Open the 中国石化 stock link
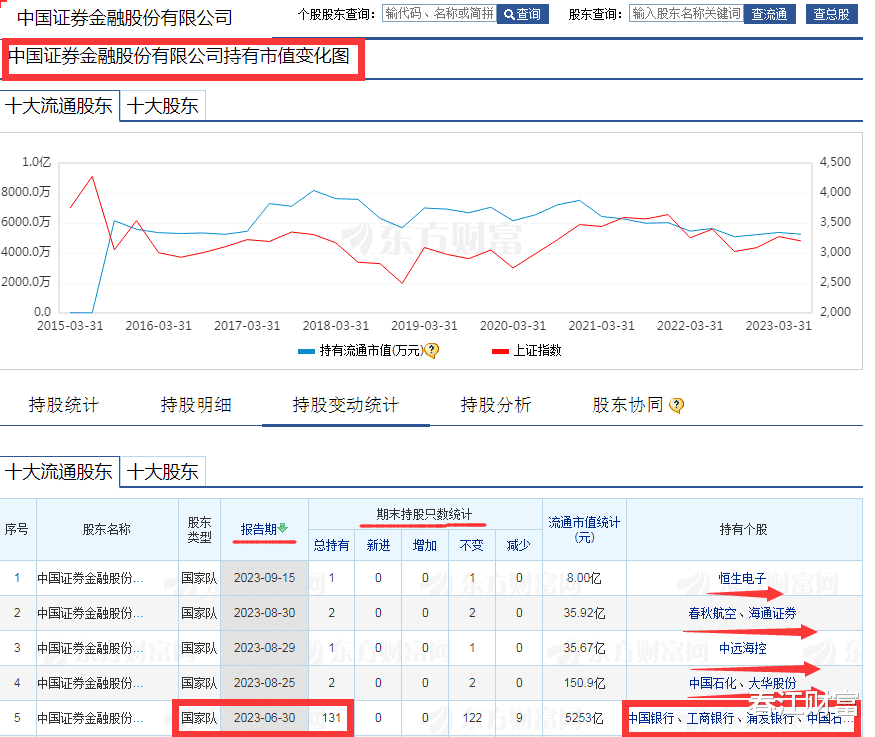Screen dimensions: 875x737 click(712, 683)
